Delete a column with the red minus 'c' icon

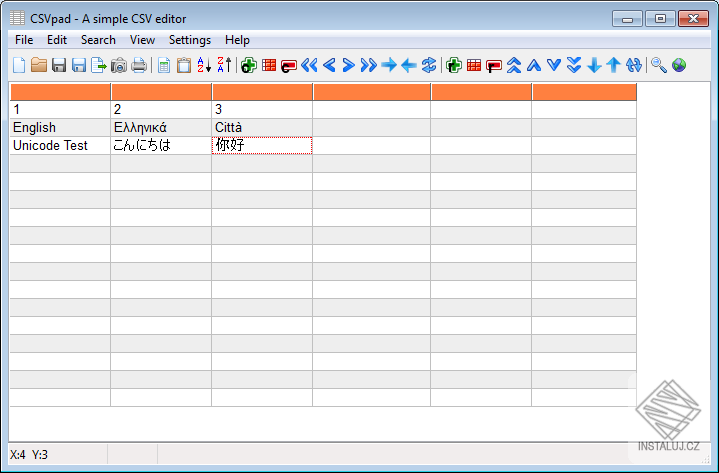(289, 66)
